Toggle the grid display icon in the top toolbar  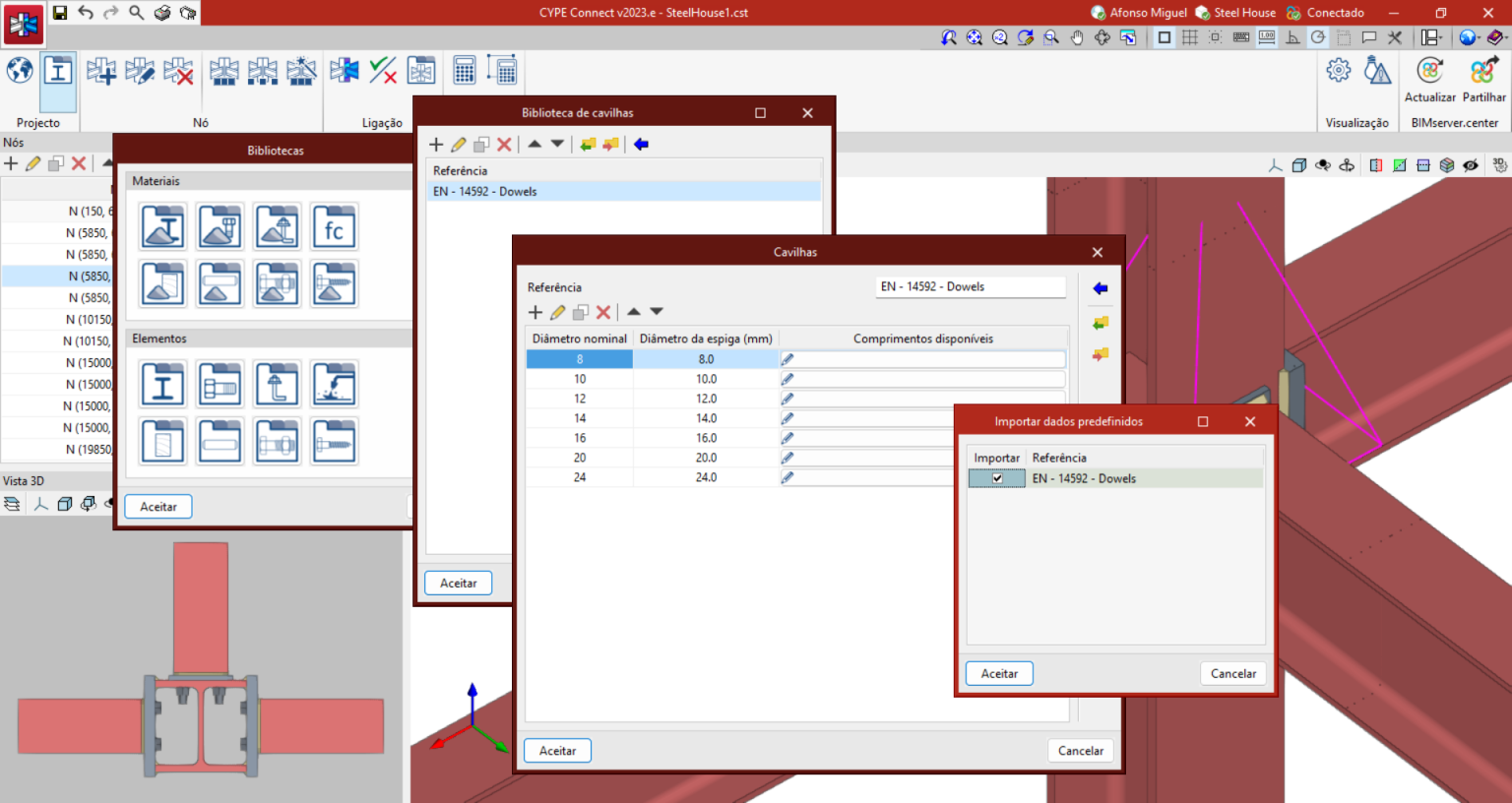(1190, 37)
